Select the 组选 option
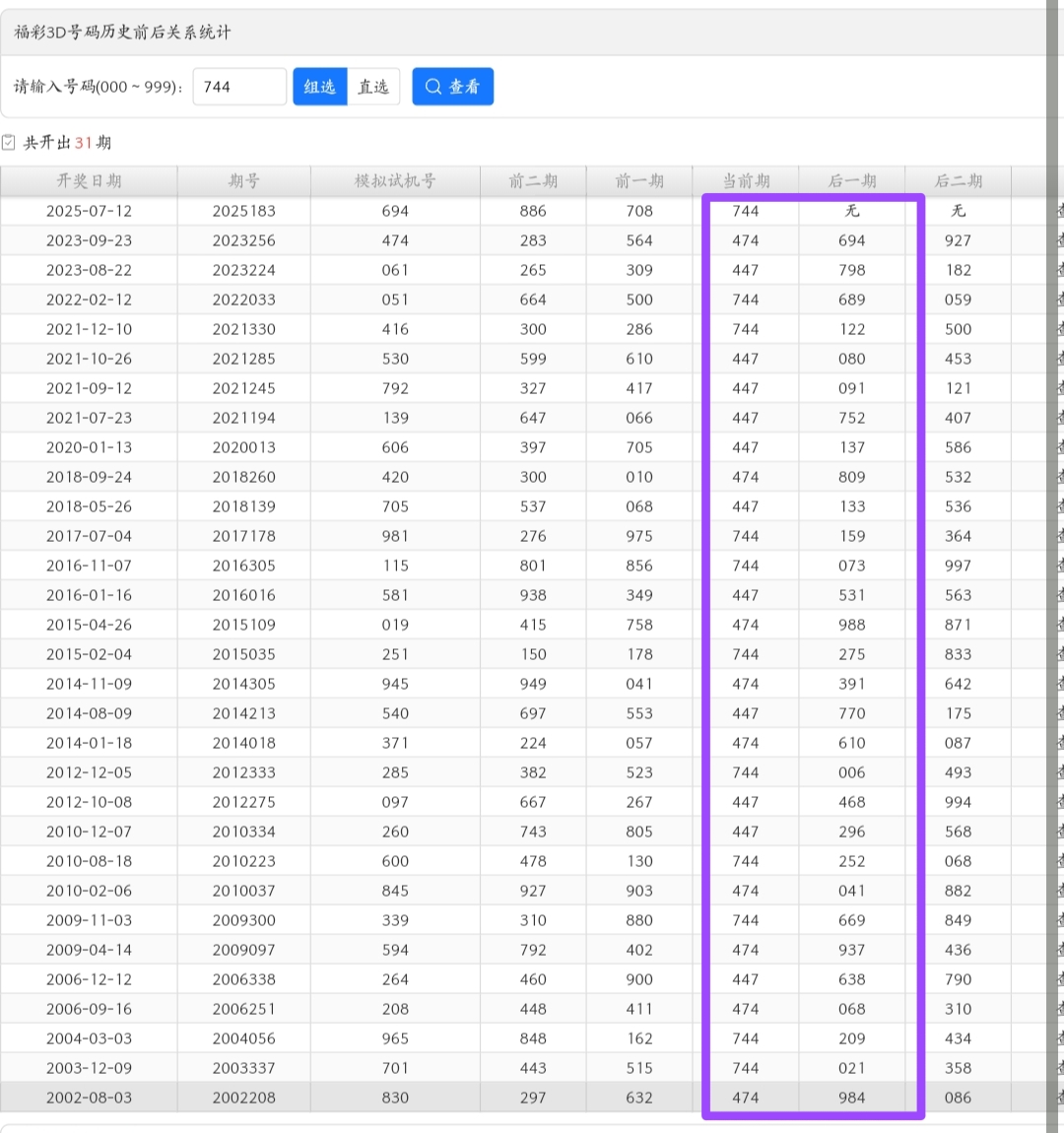This screenshot has width=1064, height=1133. coord(319,87)
